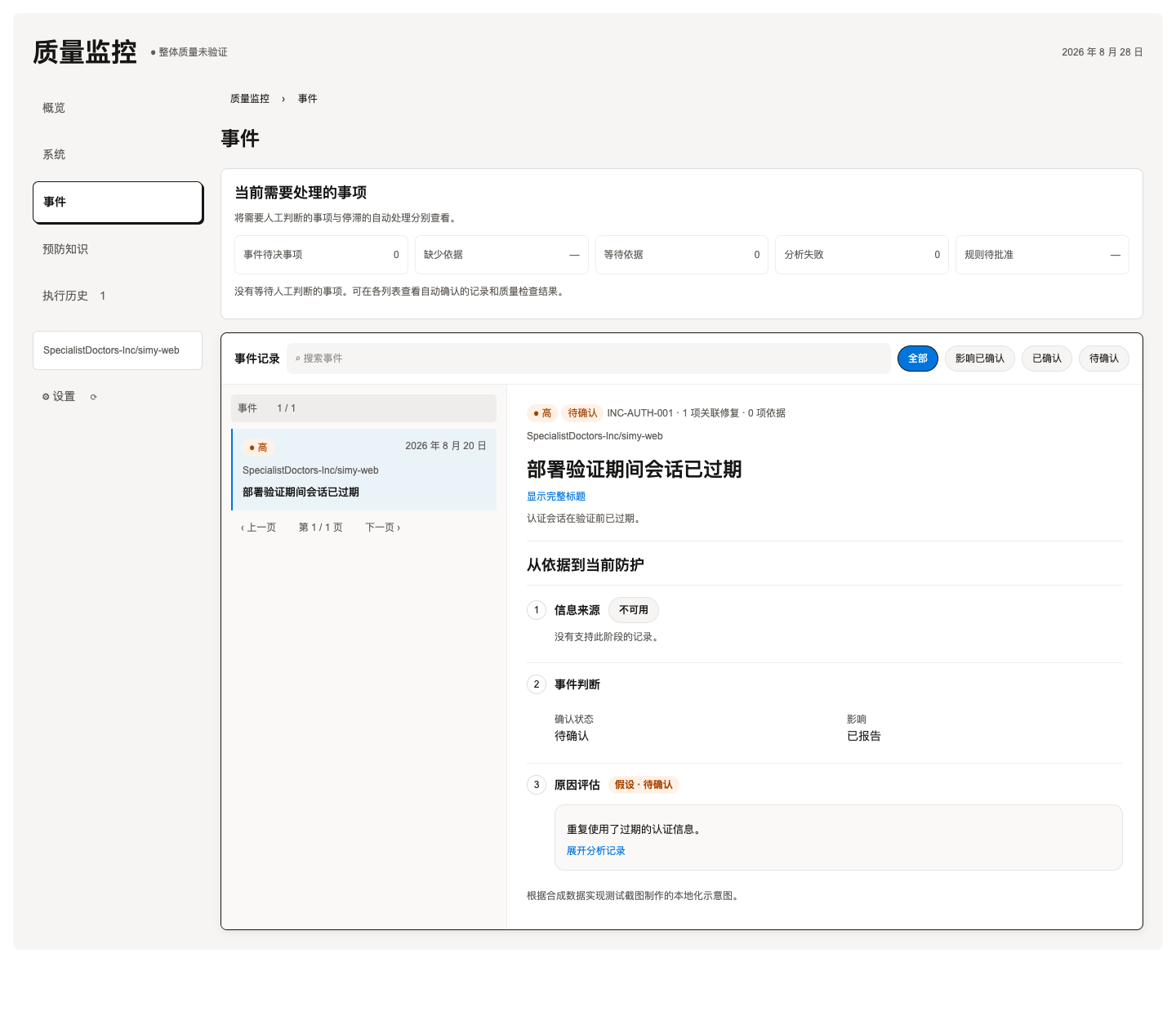Viewport: 1176px width, 1029px height.
Task: Filter the event list by 待确认
Action: pos(1104,359)
